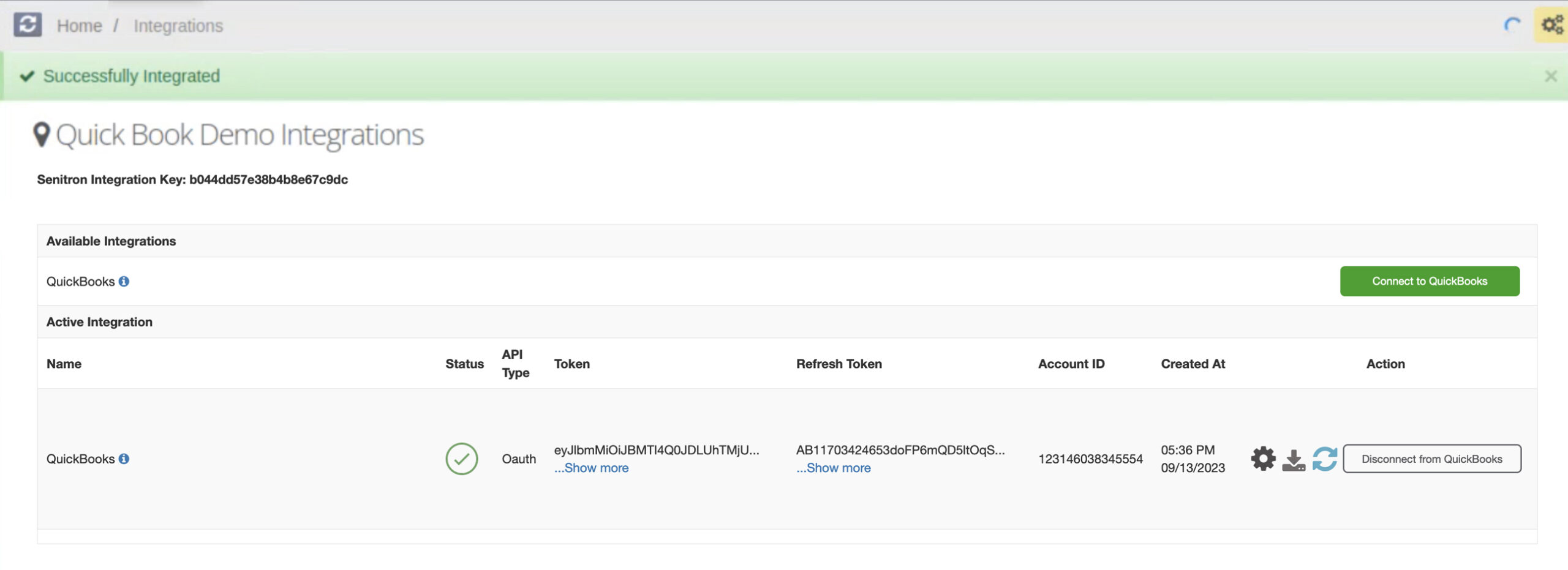Click the Token column header
The image size is (1568, 570).
tap(571, 364)
